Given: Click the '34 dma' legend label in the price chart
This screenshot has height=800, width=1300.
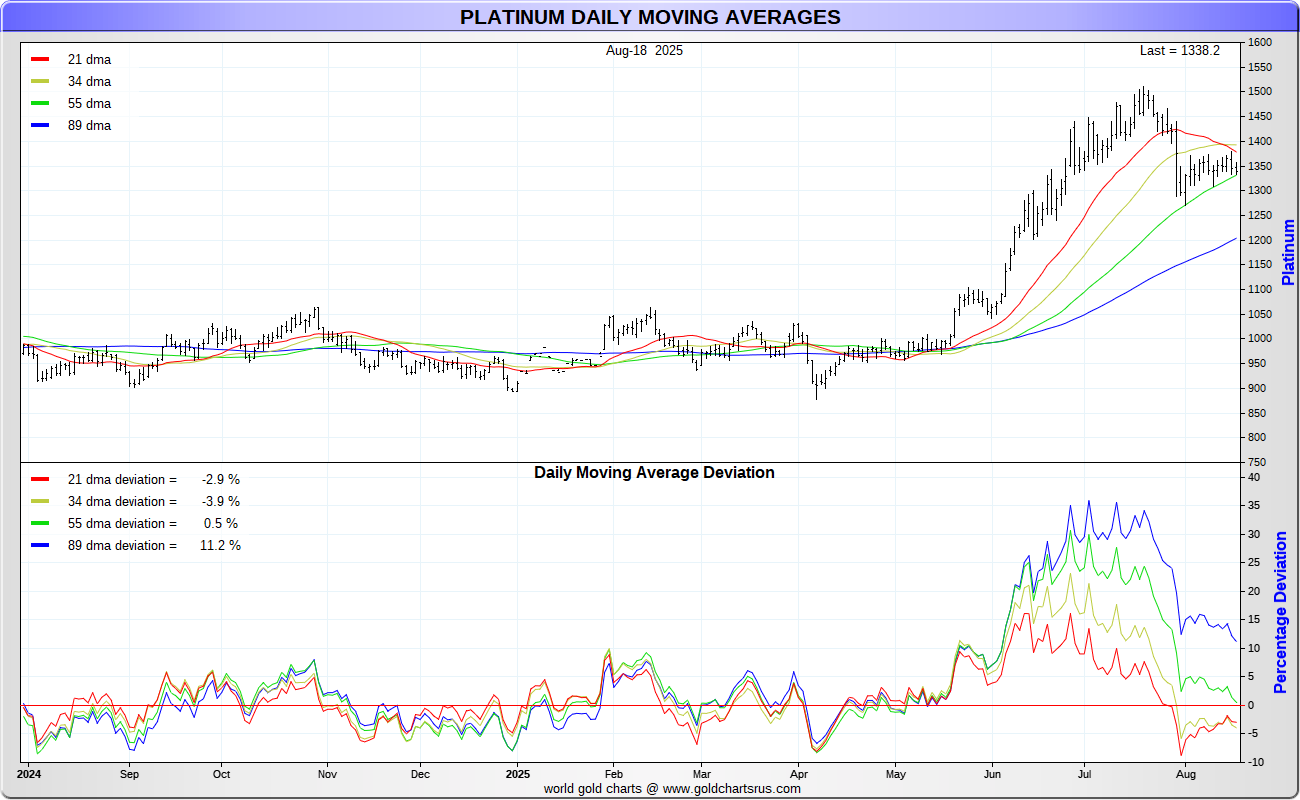Looking at the screenshot, I should point(89,81).
